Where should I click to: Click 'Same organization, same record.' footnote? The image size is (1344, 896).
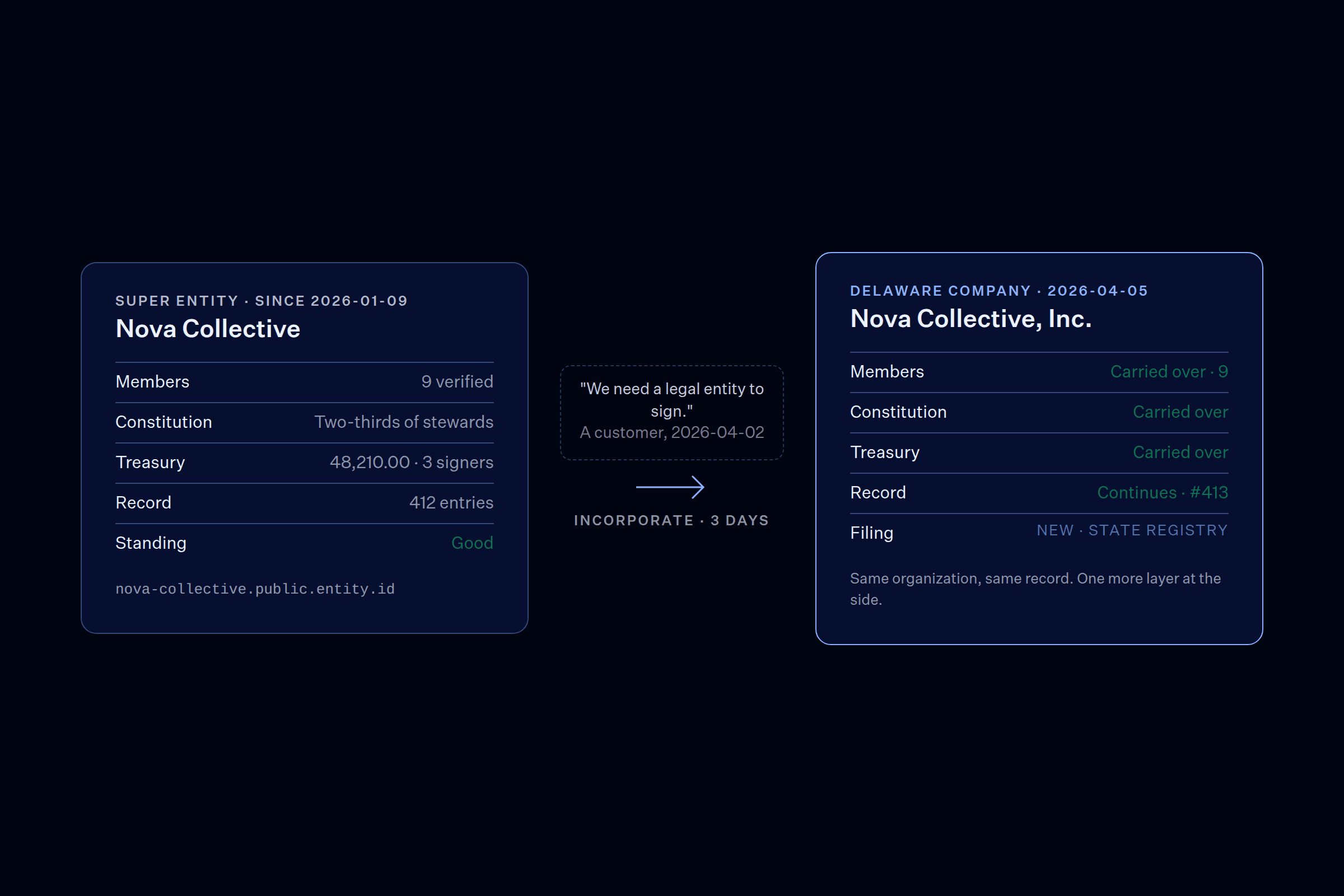pos(961,578)
